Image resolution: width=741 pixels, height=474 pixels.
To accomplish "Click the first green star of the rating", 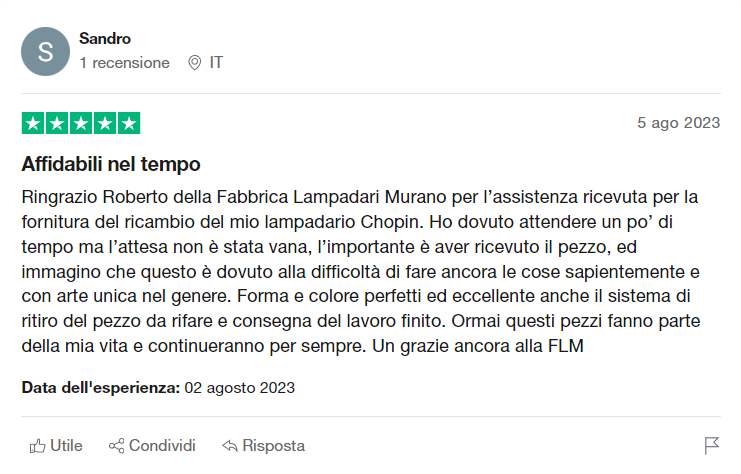I will point(32,124).
